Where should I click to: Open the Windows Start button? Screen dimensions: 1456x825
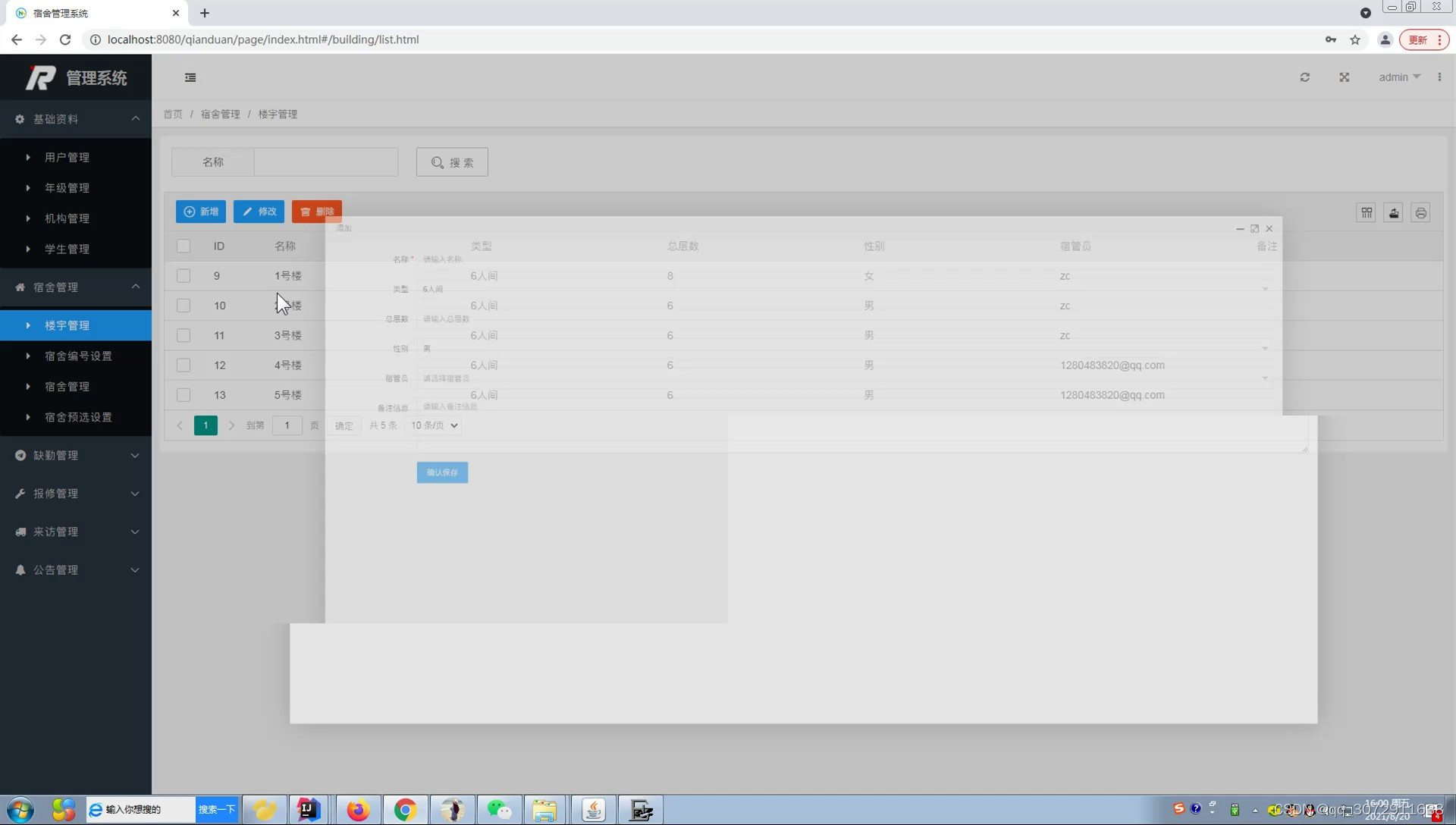click(x=20, y=810)
